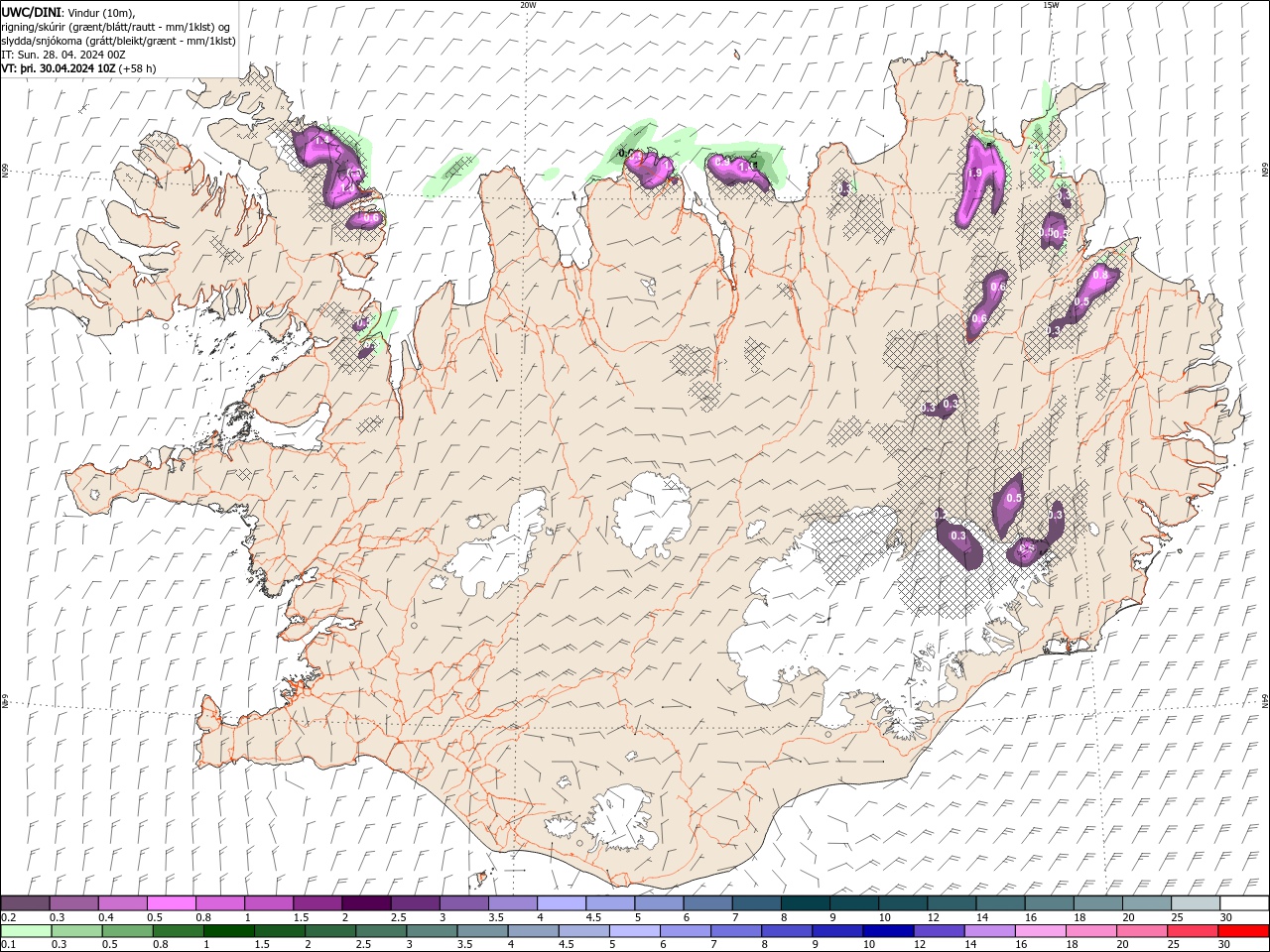This screenshot has height=952, width=1270.
Task: Choose the bright red swatch labeled 30, bottom row
Action: point(1243,931)
